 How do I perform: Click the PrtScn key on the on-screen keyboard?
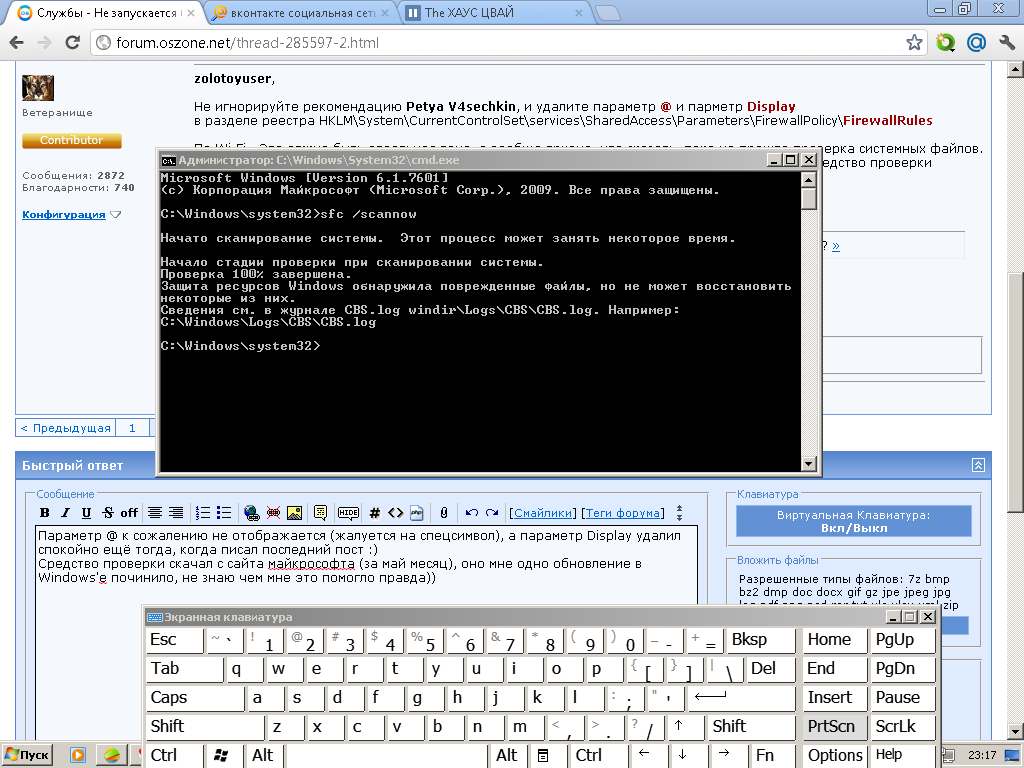[x=835, y=726]
